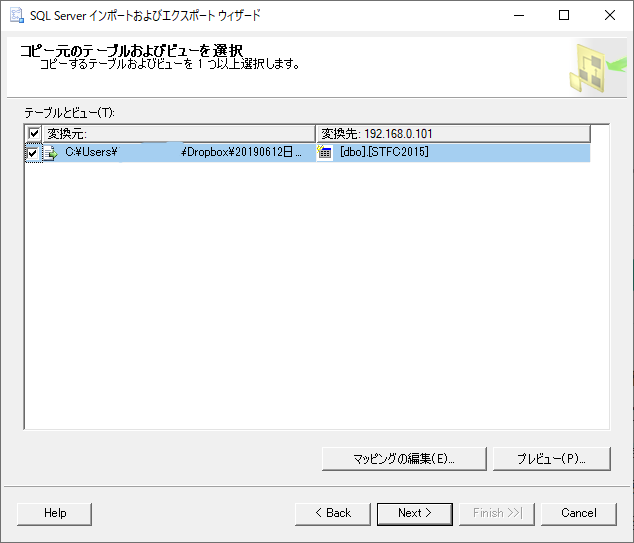Click the source flat file icon in the row

49,153
